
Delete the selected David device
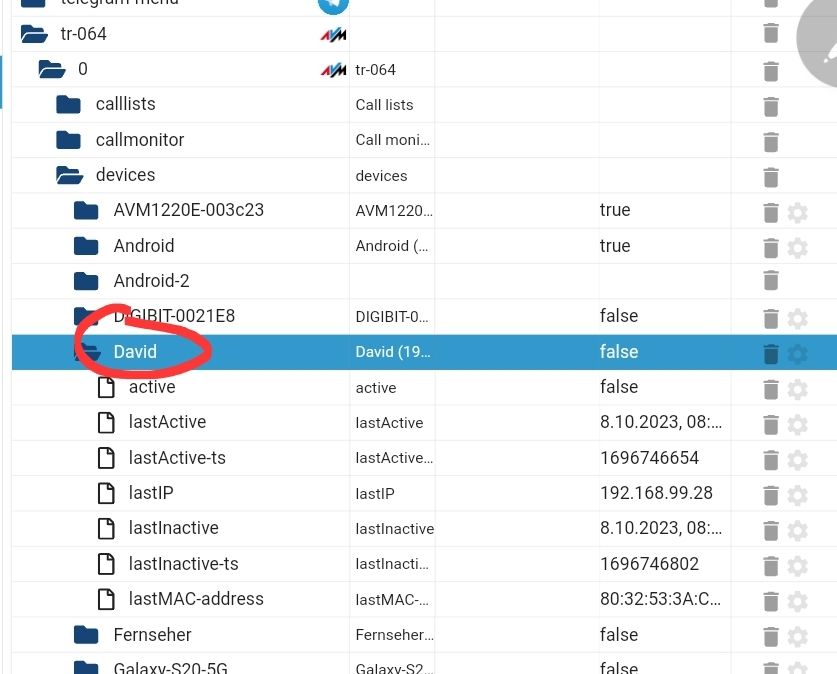[771, 354]
